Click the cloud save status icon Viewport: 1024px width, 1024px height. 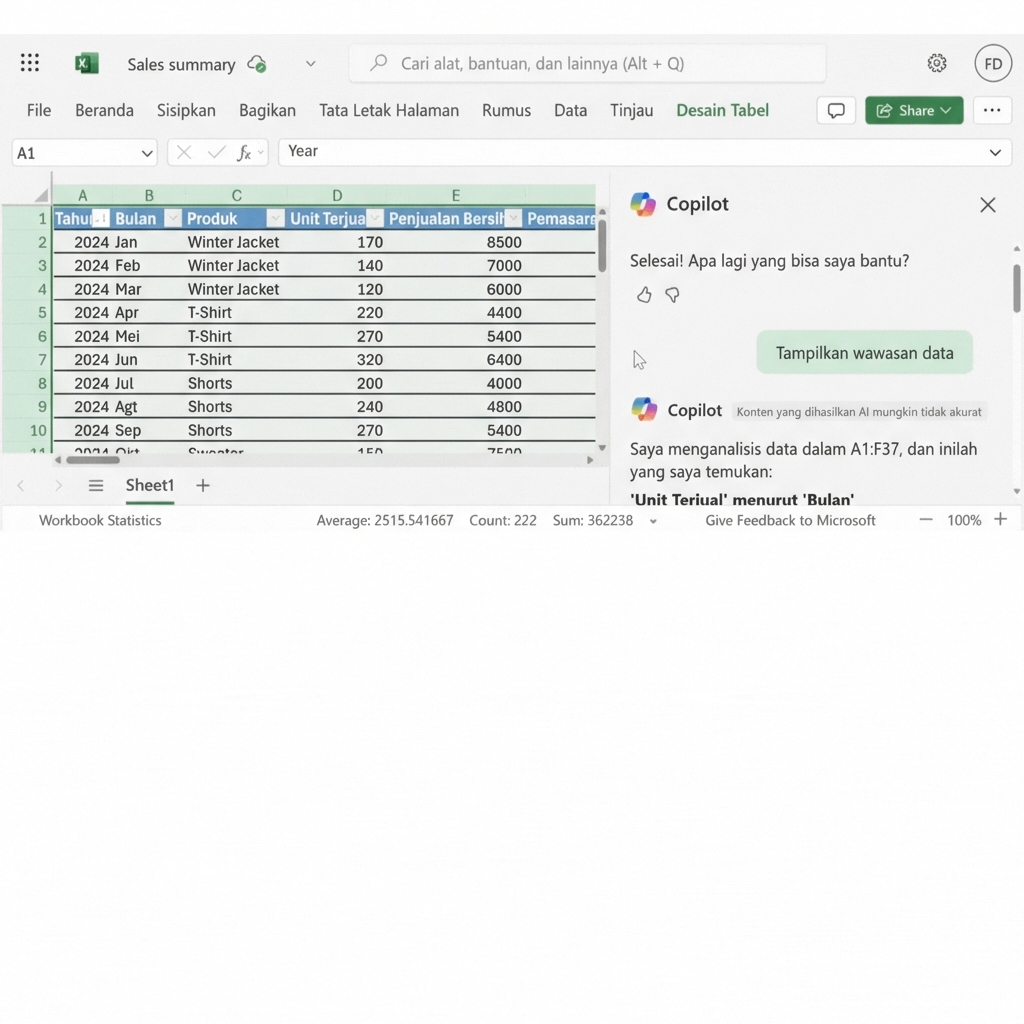(256, 63)
